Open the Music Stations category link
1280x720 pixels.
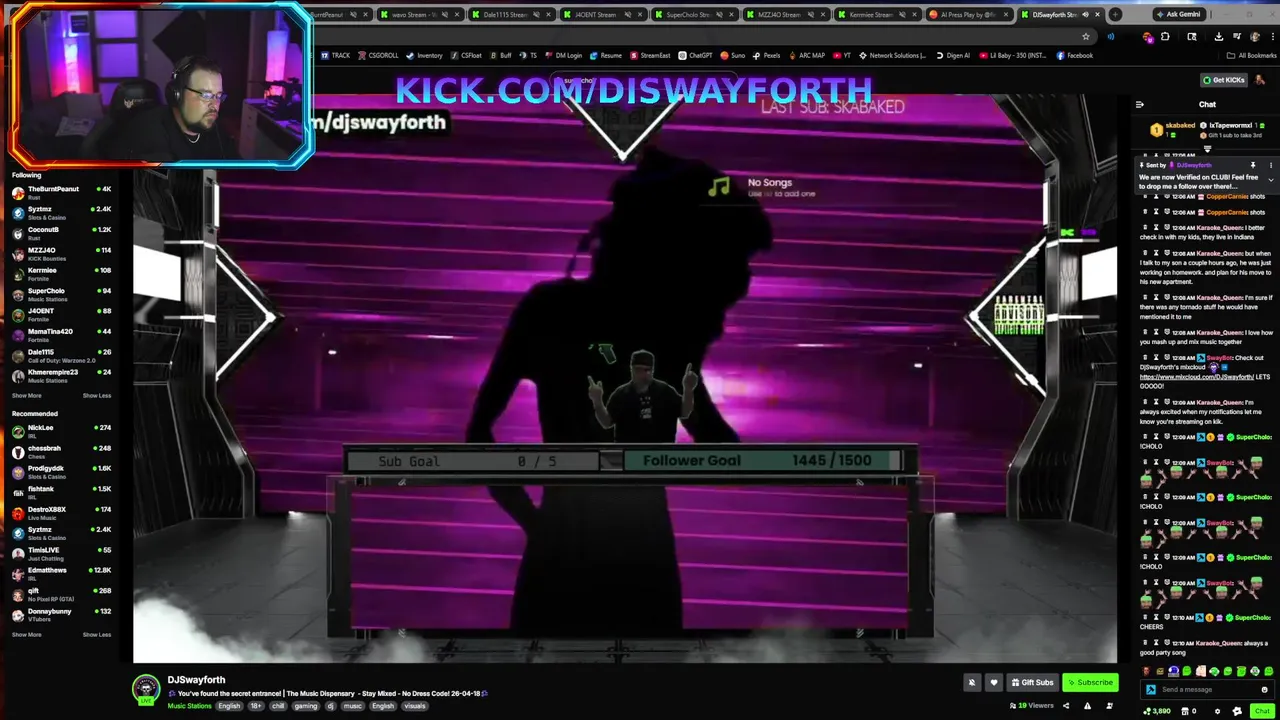click(x=190, y=706)
